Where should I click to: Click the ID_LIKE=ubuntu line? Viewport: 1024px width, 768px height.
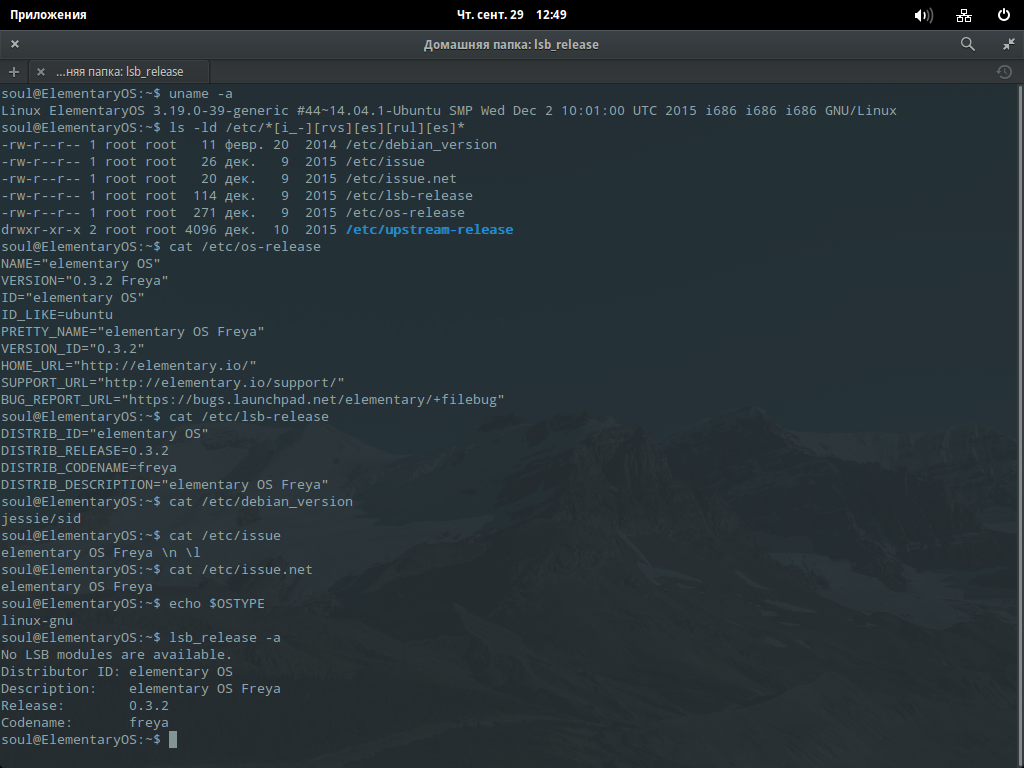[57, 315]
